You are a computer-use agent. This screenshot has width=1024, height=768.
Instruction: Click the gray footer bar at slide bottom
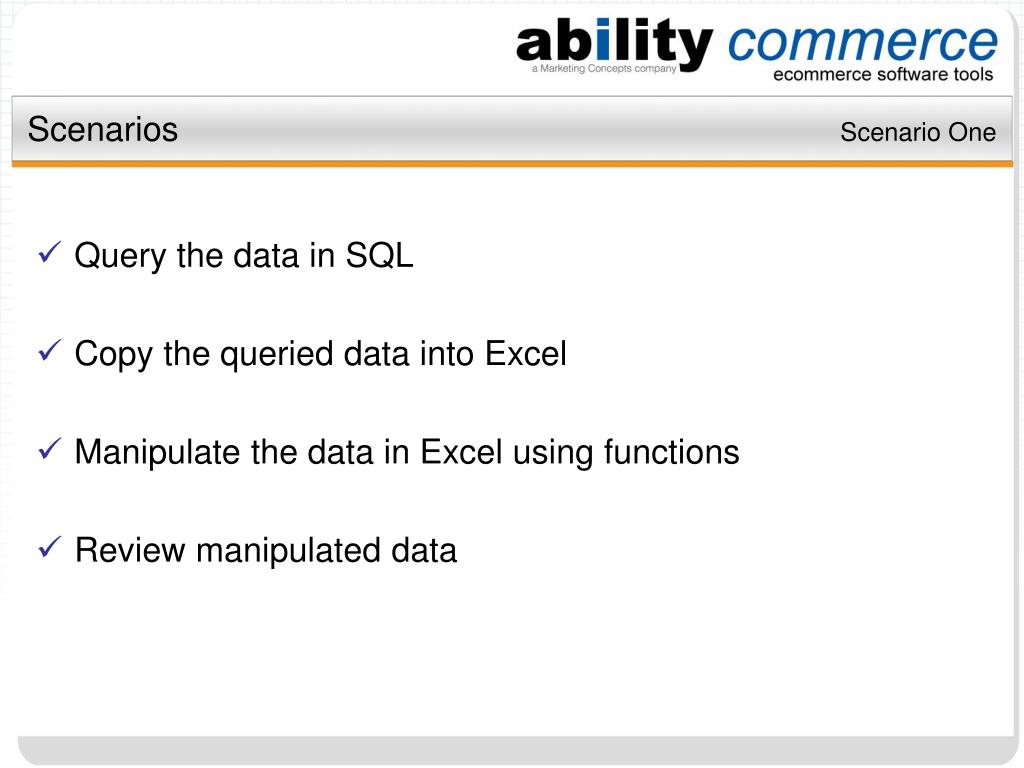[x=516, y=750]
